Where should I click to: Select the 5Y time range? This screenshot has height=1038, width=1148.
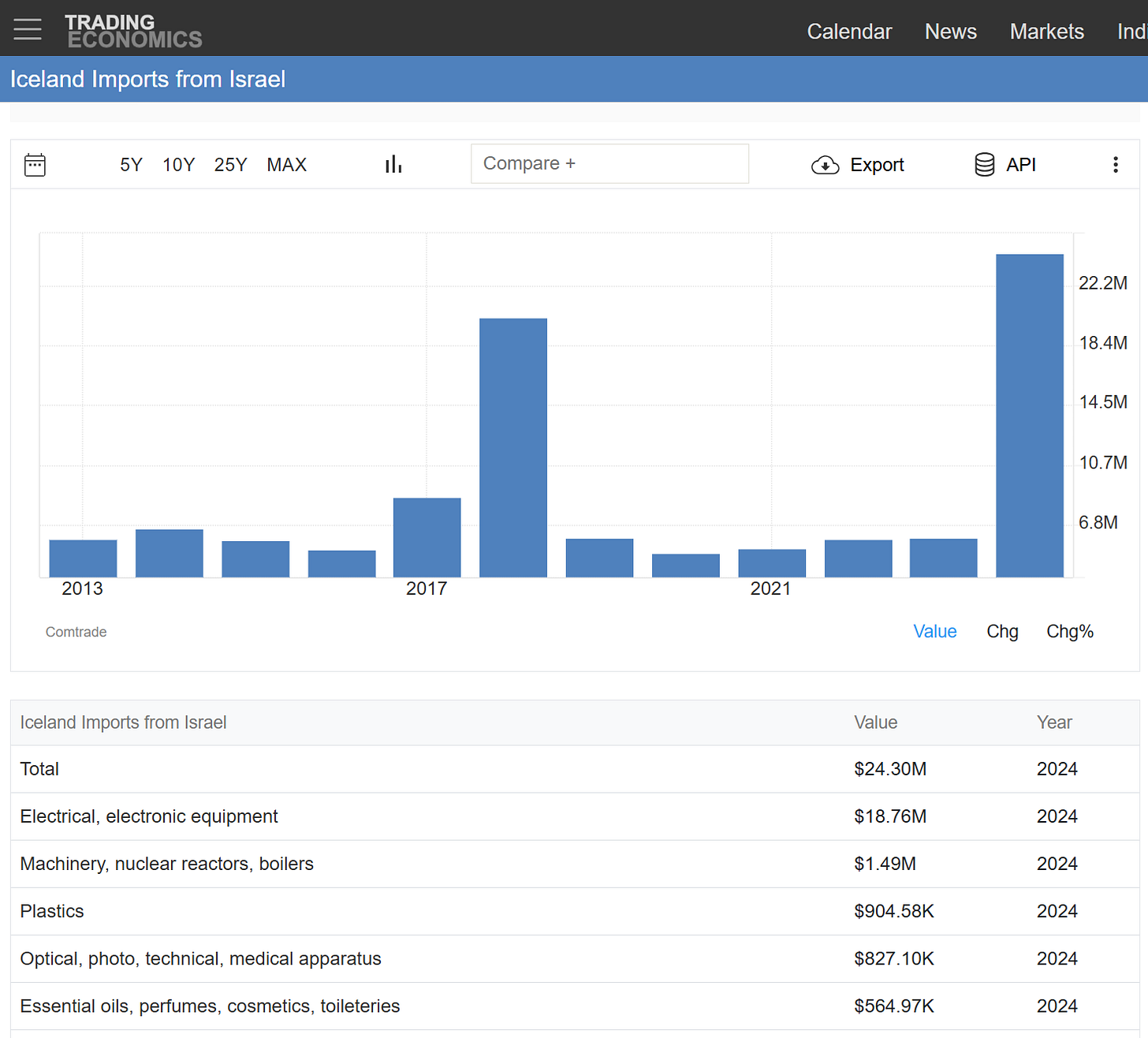131,165
